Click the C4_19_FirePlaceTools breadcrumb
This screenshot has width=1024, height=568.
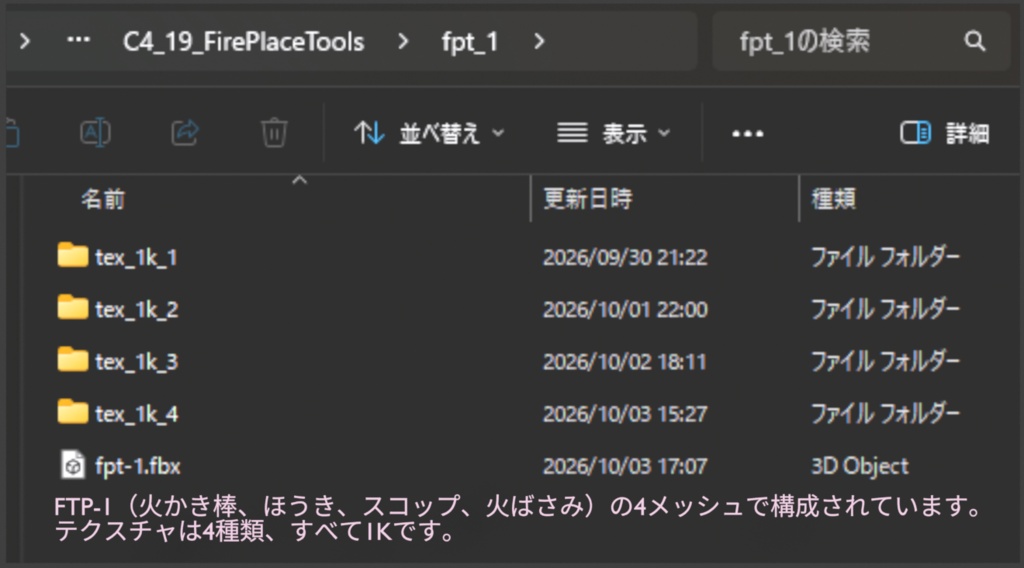pos(244,42)
